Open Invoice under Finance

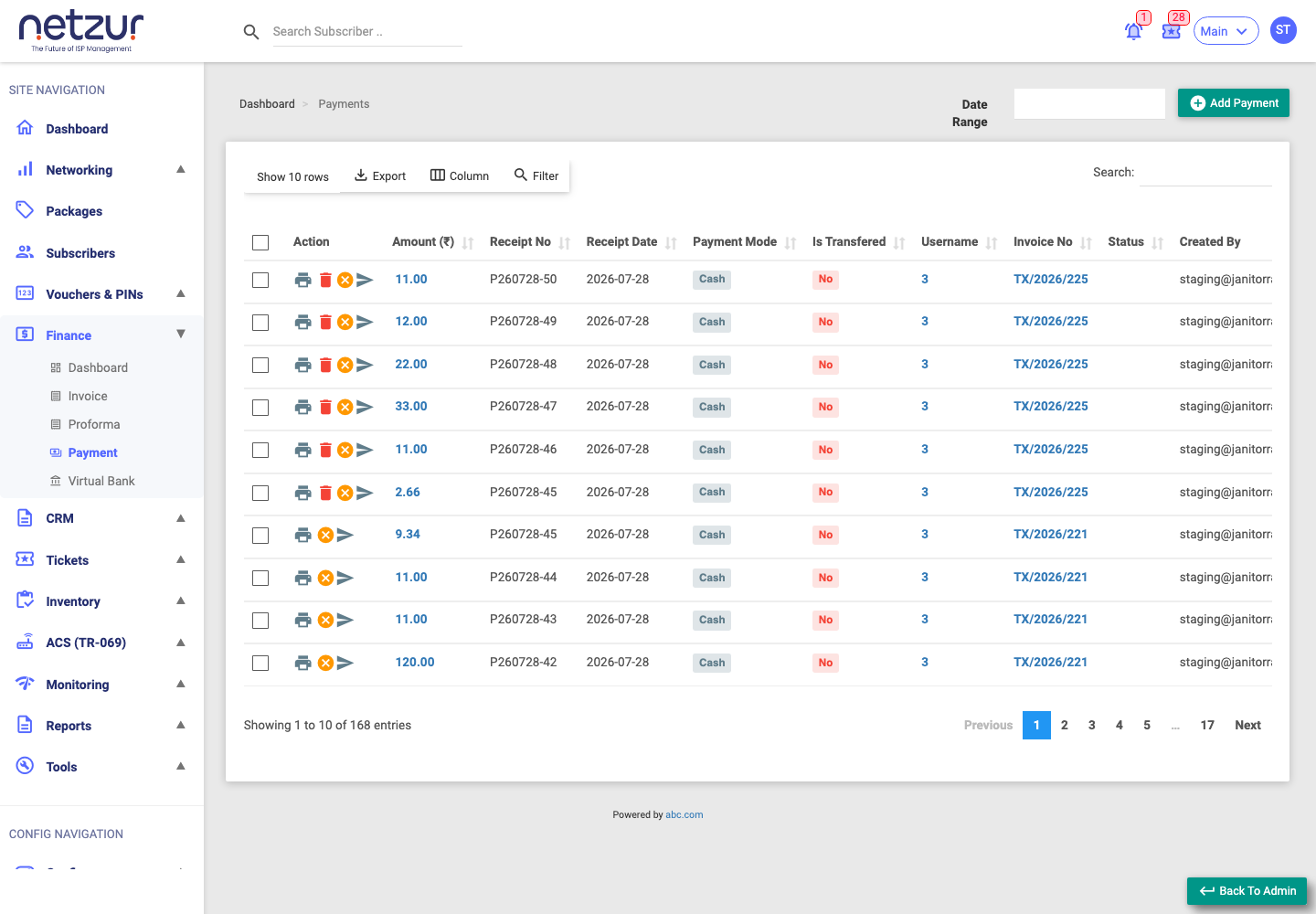[x=88, y=396]
